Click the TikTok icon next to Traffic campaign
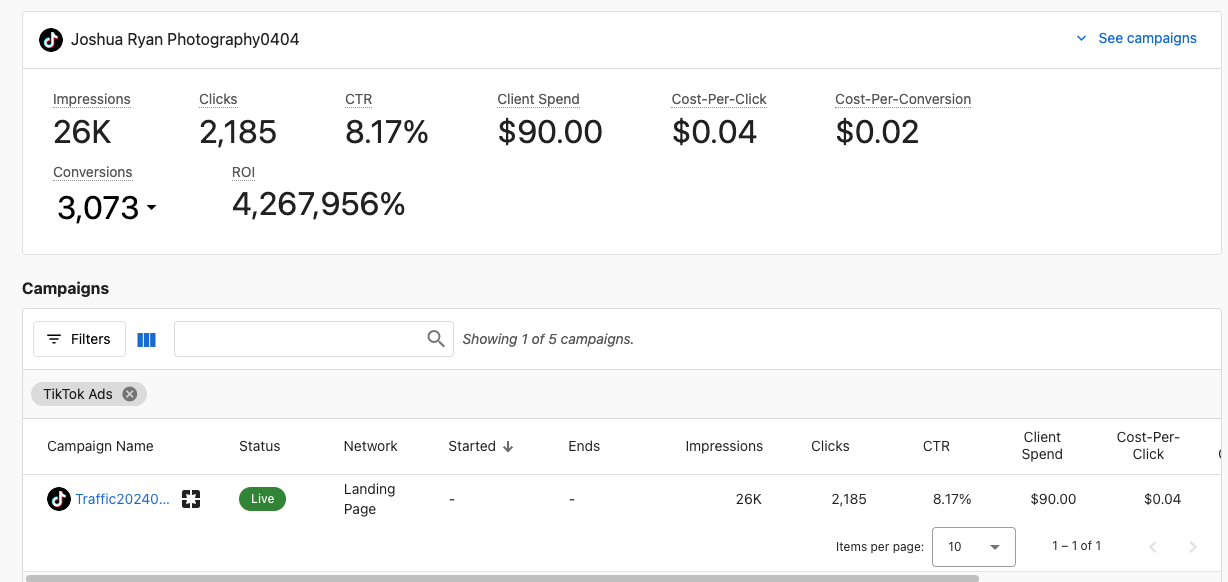This screenshot has width=1228, height=582. [x=57, y=499]
